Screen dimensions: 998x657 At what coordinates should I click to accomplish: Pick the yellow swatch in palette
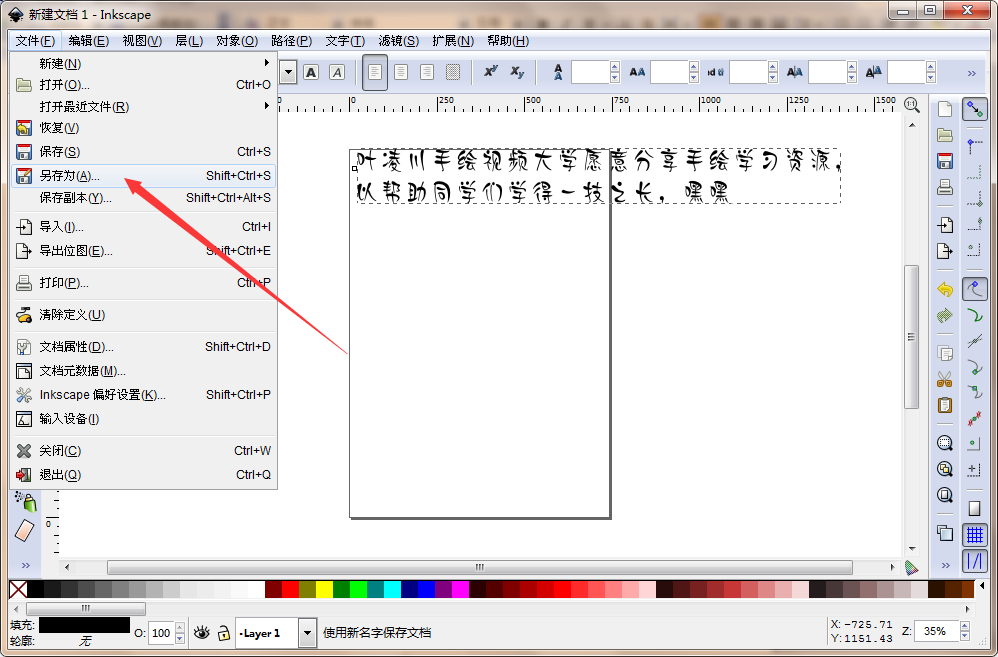(324, 589)
